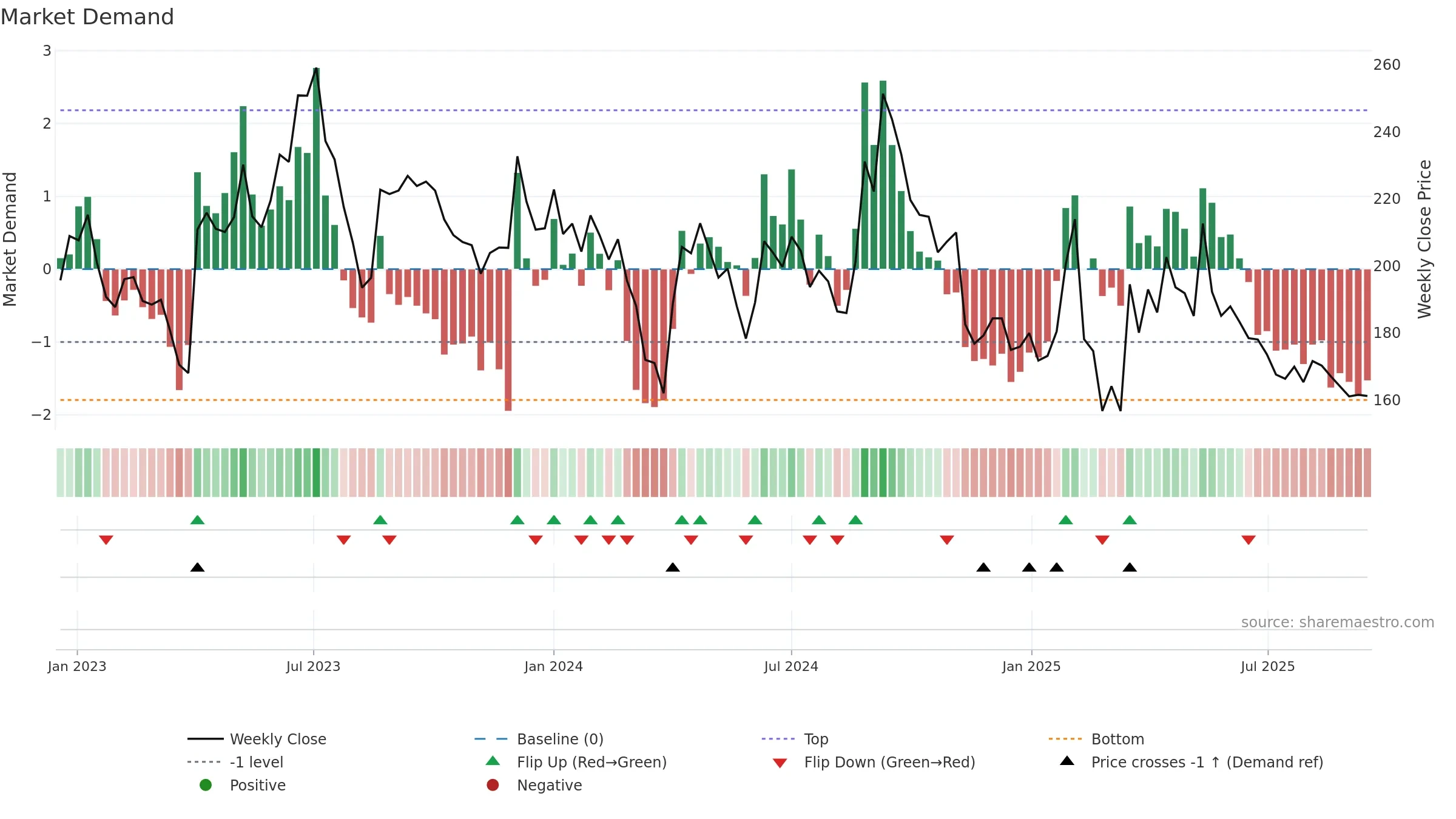Toggle the Price crosses -1 legend label
Viewport: 1456px width, 819px height.
point(1207,762)
